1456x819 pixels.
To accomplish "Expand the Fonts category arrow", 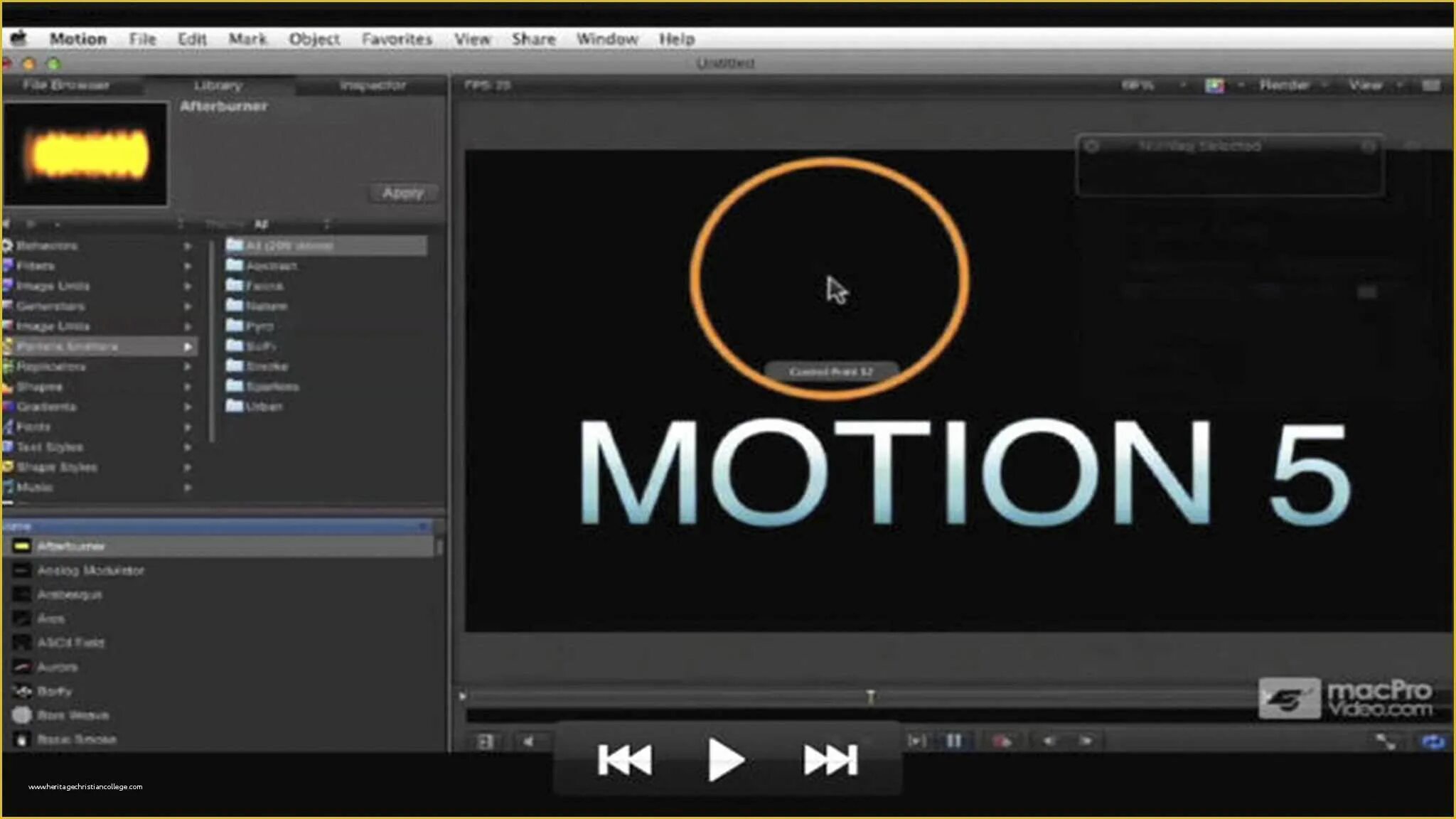I will click(x=188, y=427).
